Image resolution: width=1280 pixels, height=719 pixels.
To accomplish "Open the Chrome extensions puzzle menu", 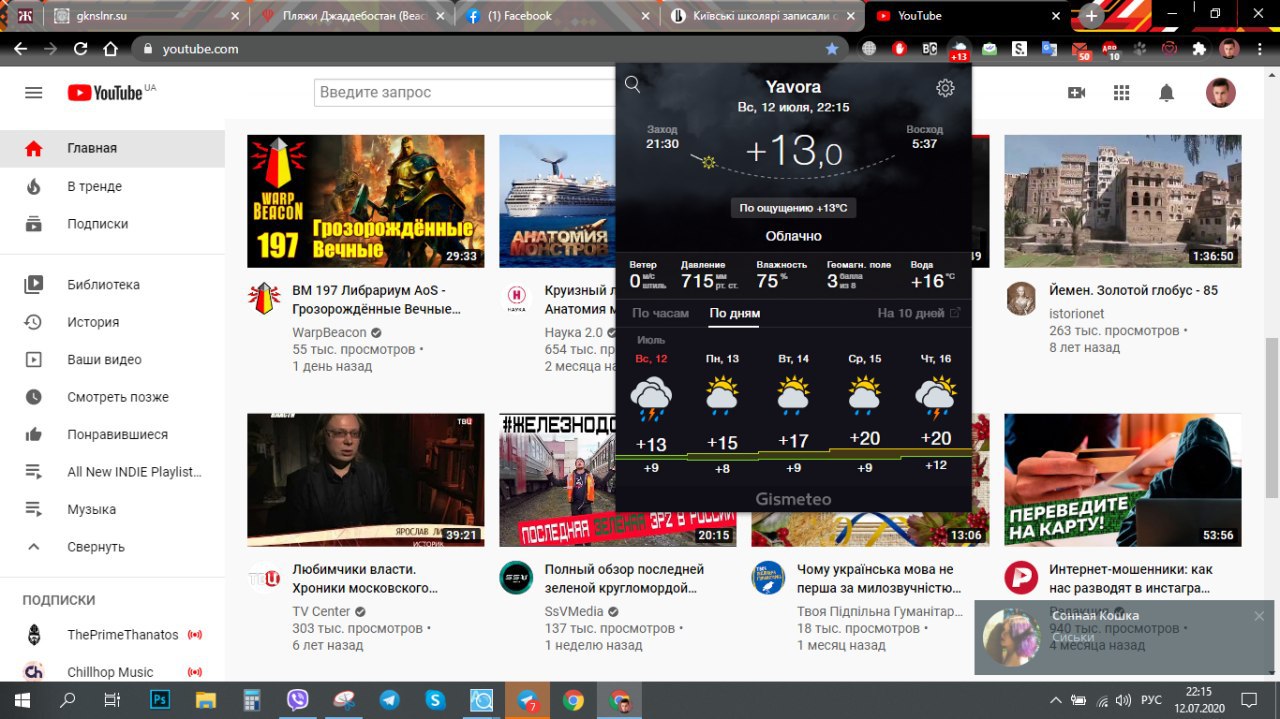I will click(1199, 48).
